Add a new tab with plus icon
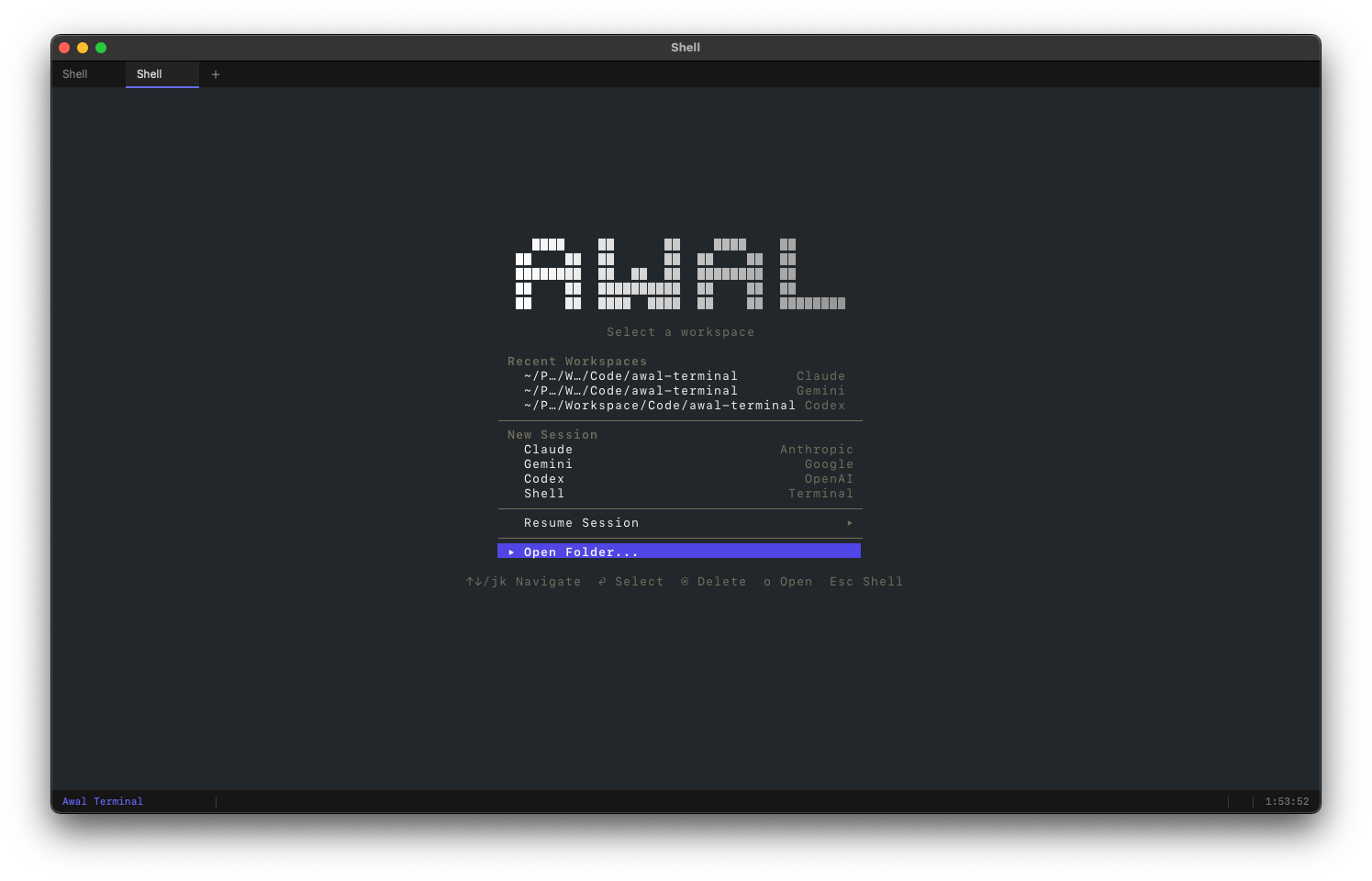Viewport: 1372px width, 881px height. [x=216, y=74]
